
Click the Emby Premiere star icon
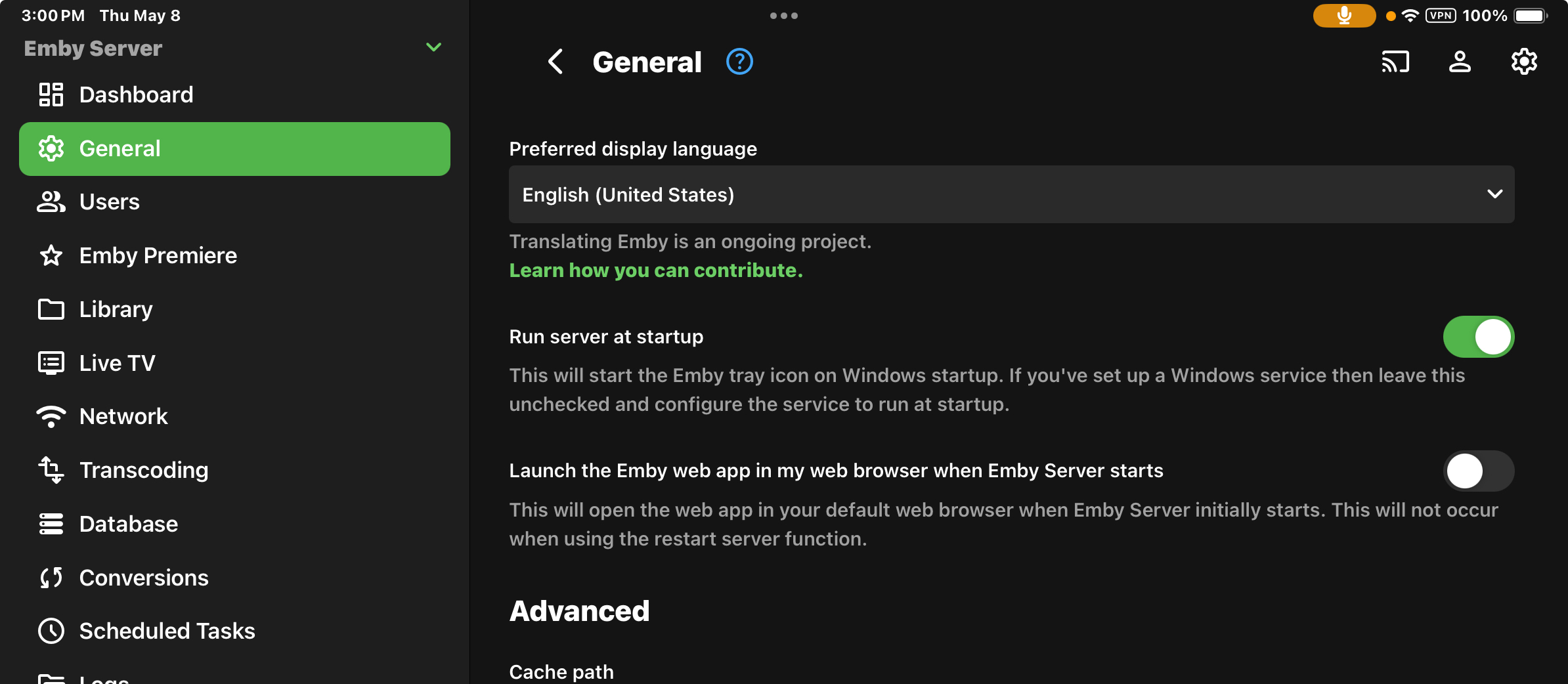(51, 255)
